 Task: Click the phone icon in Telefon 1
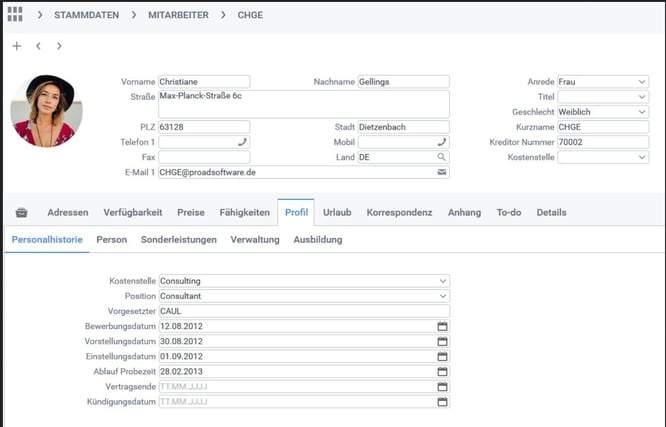pyautogui.click(x=242, y=142)
